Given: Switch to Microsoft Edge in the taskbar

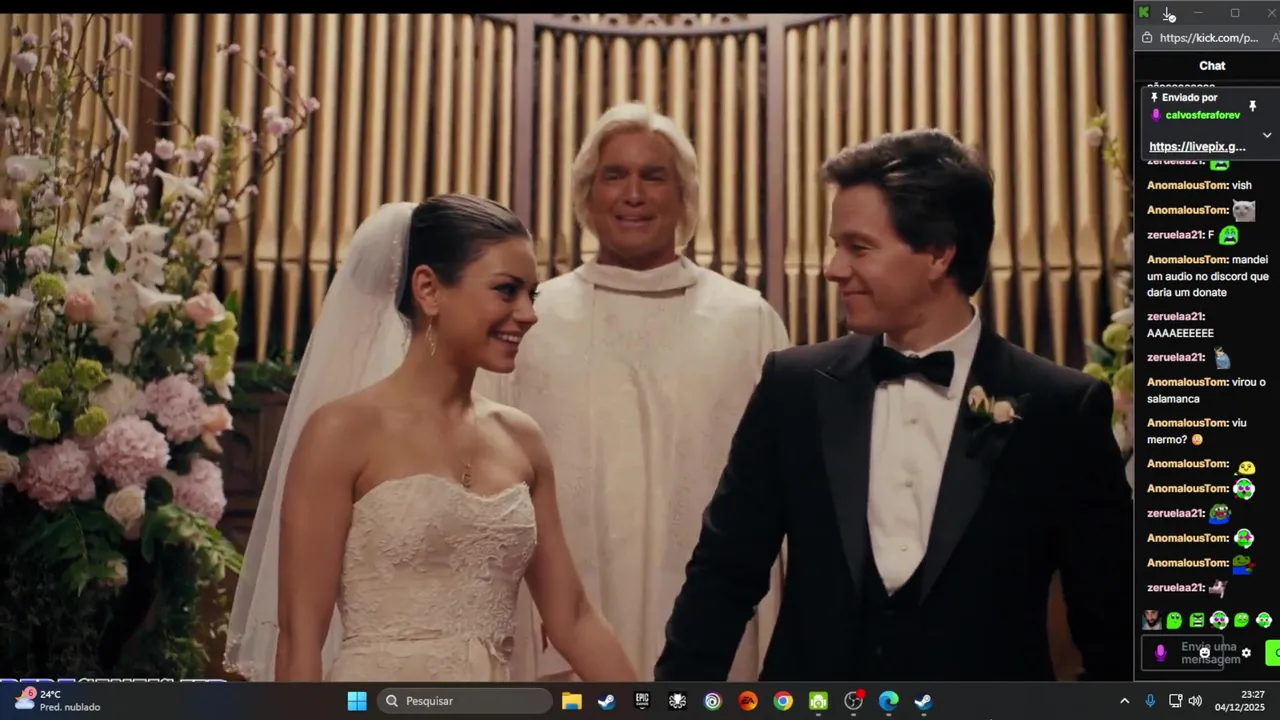Looking at the screenshot, I should click(888, 701).
